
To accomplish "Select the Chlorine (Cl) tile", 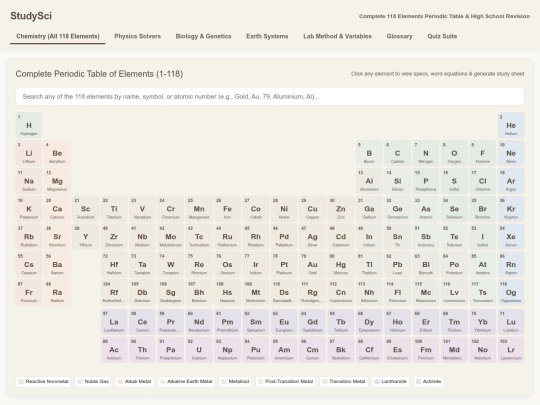I will (x=482, y=181).
